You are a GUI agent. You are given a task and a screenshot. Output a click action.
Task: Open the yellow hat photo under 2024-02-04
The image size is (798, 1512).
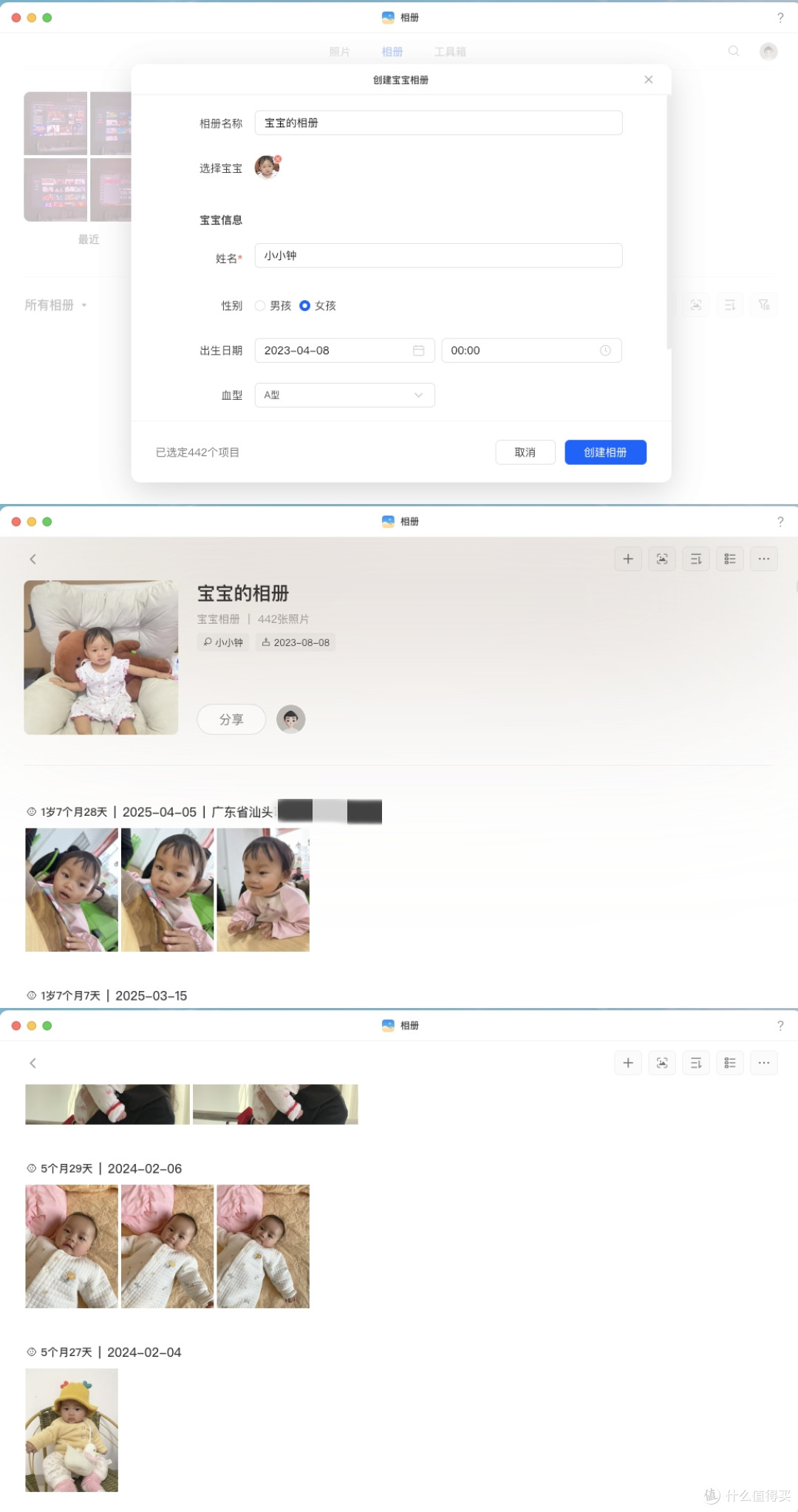pyautogui.click(x=72, y=1430)
